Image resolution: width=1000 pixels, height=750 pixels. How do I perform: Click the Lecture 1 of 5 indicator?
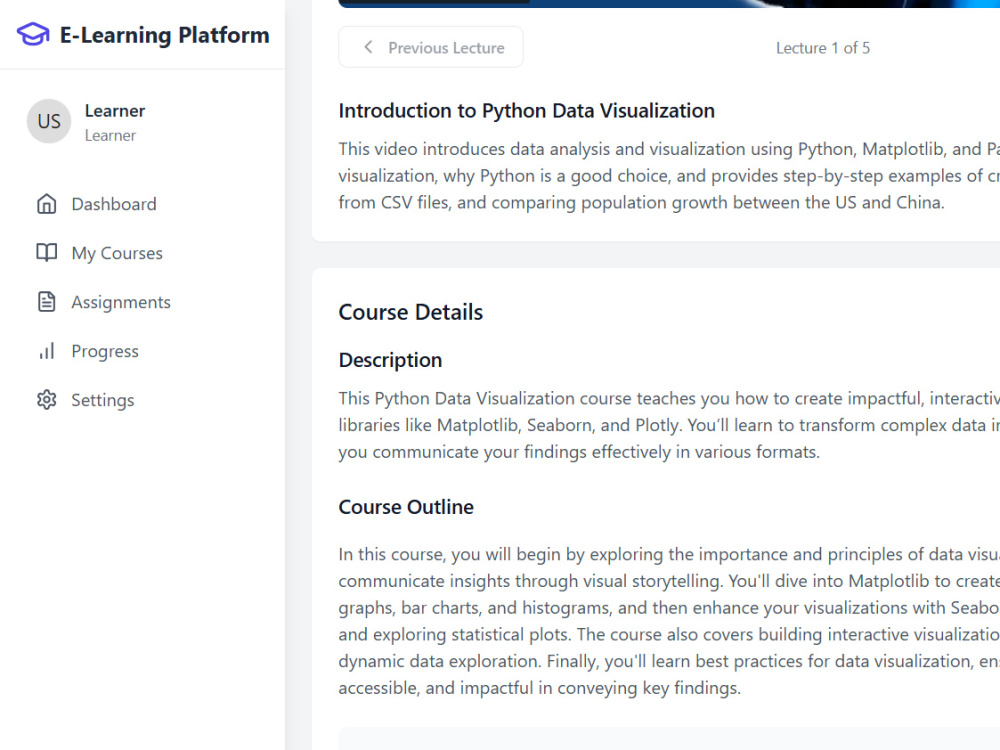823,48
